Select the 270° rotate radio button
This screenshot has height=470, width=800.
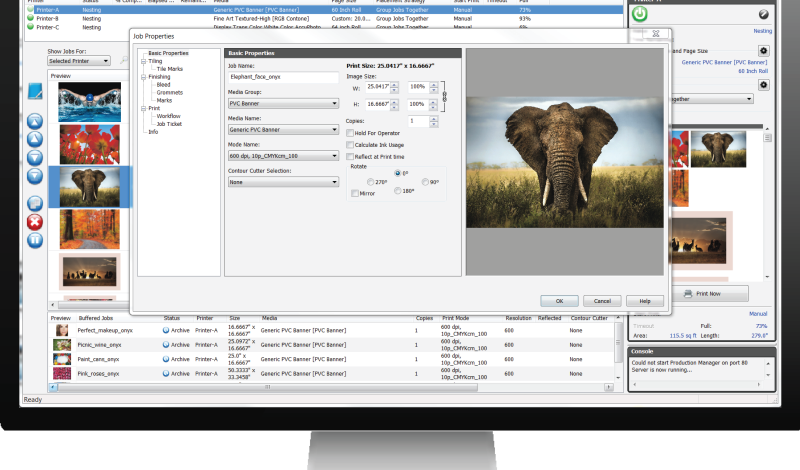coord(370,182)
